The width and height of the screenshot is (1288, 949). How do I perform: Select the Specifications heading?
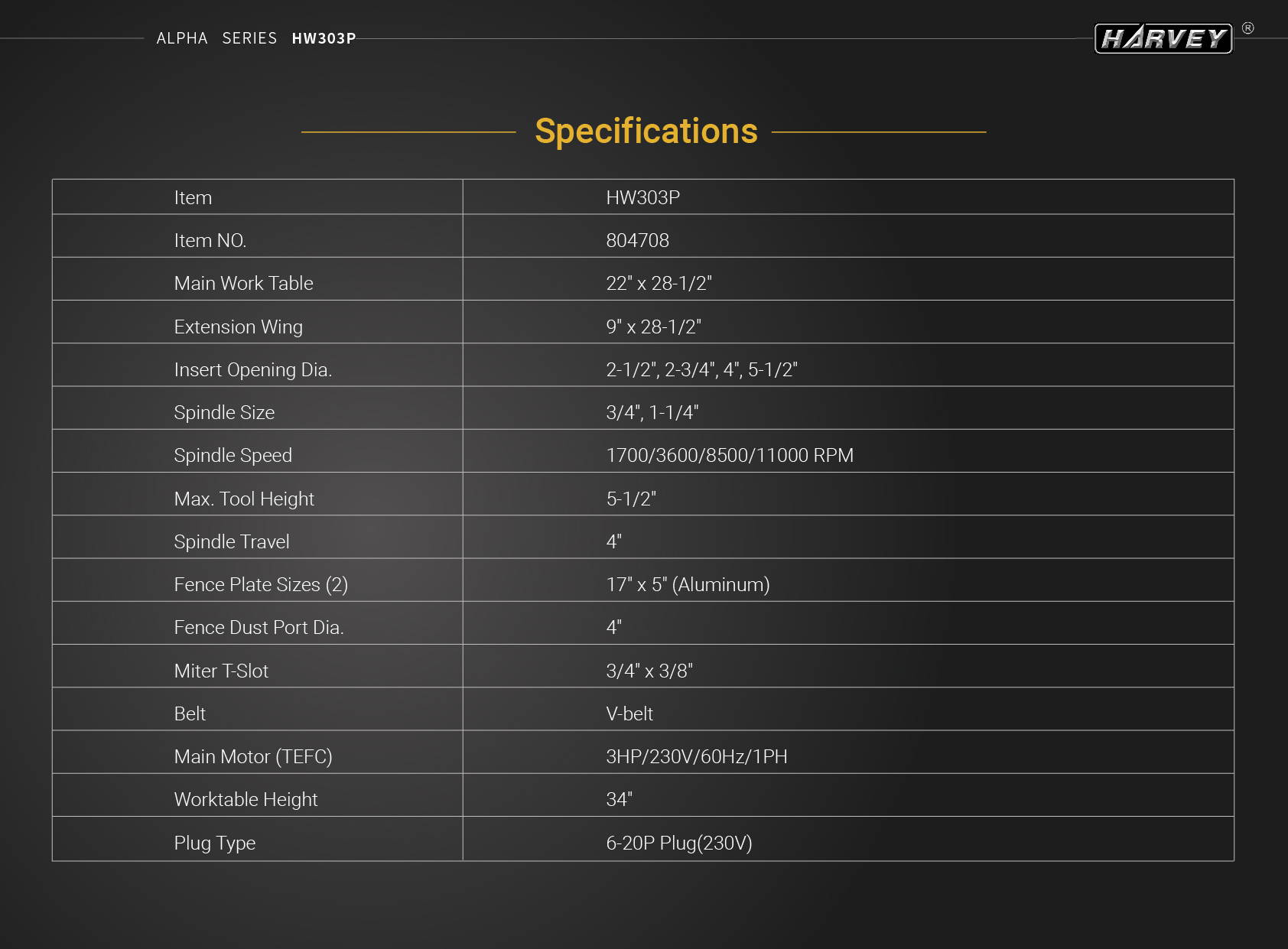click(x=646, y=132)
